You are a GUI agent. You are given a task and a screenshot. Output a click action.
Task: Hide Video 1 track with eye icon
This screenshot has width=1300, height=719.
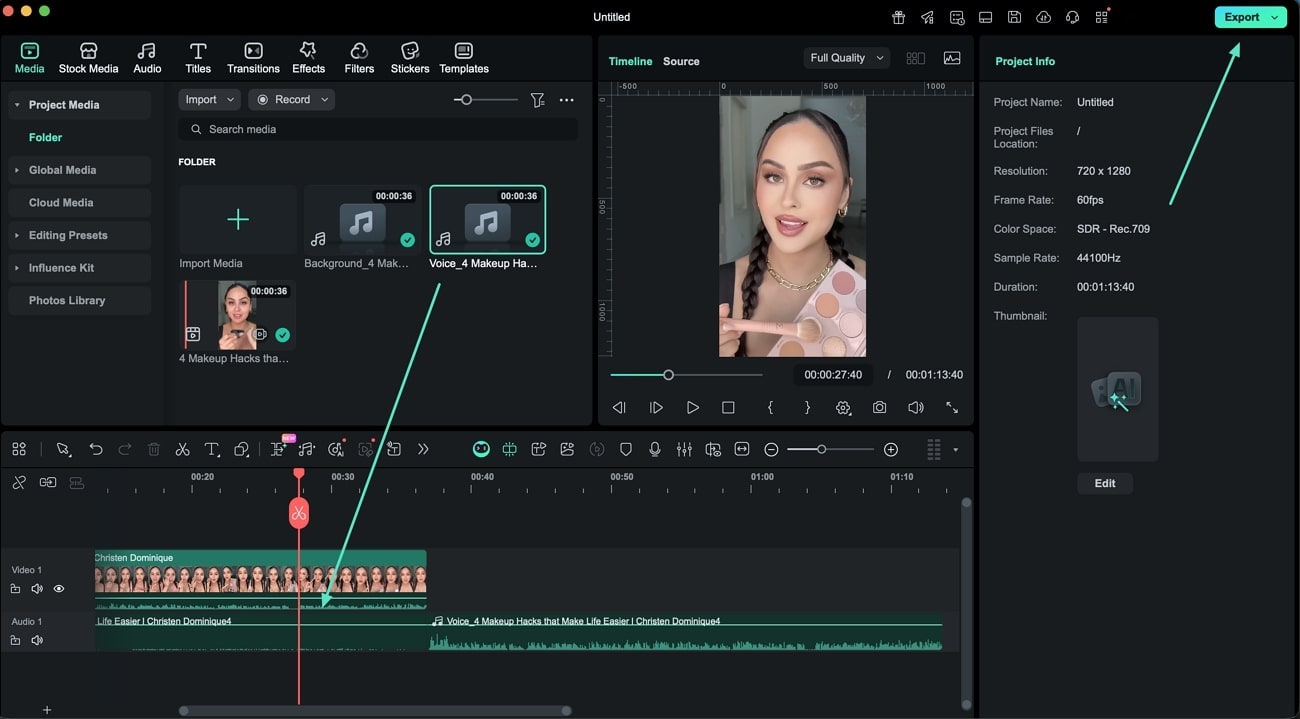(x=59, y=589)
